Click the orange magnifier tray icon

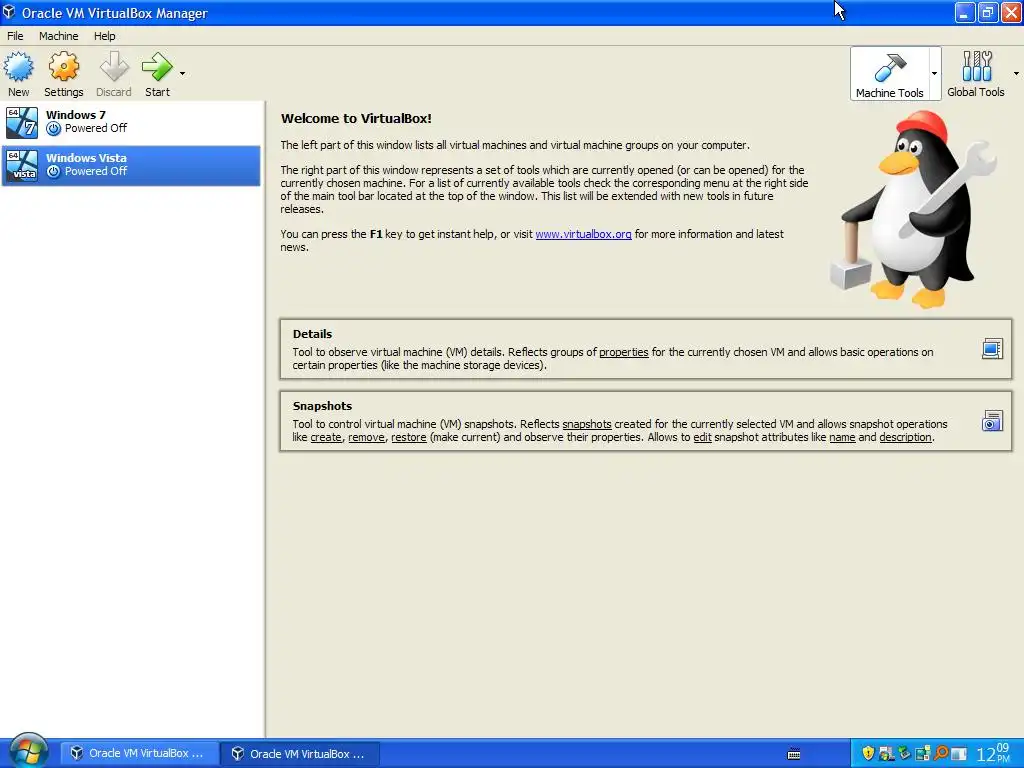click(x=941, y=754)
